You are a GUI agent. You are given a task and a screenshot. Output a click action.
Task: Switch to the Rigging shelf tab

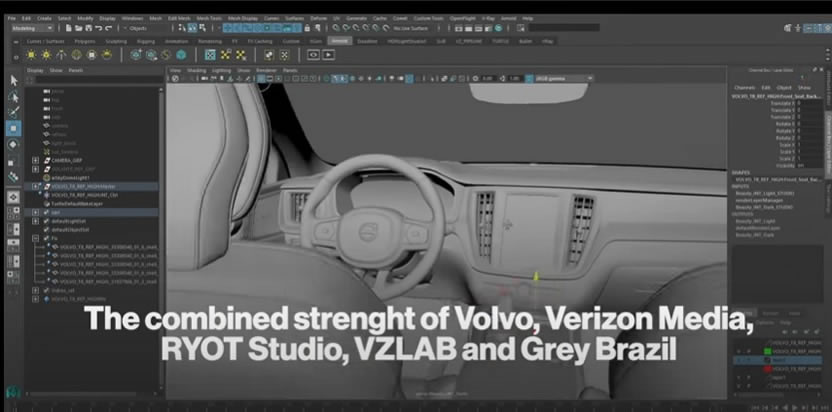(145, 41)
